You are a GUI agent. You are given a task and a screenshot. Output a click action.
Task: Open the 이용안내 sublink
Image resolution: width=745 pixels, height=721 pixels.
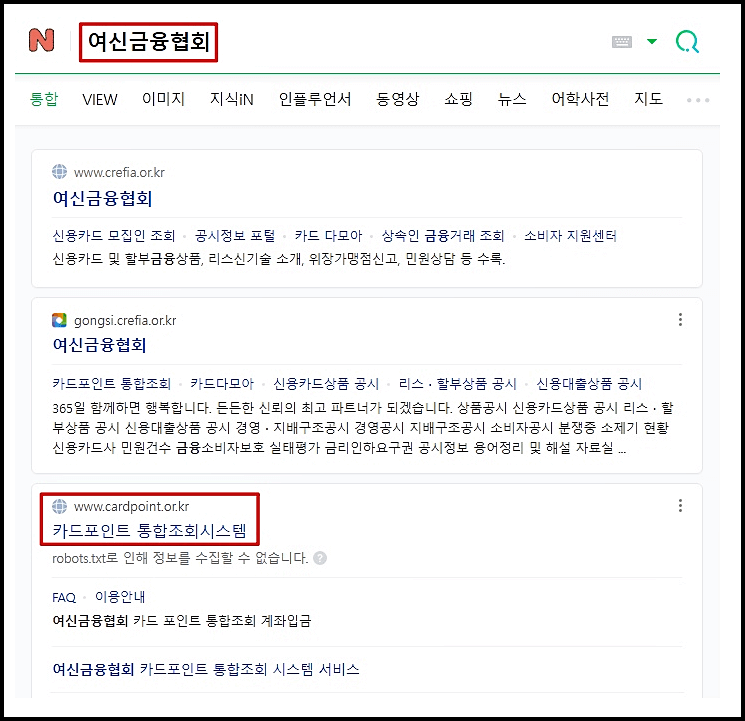click(120, 597)
